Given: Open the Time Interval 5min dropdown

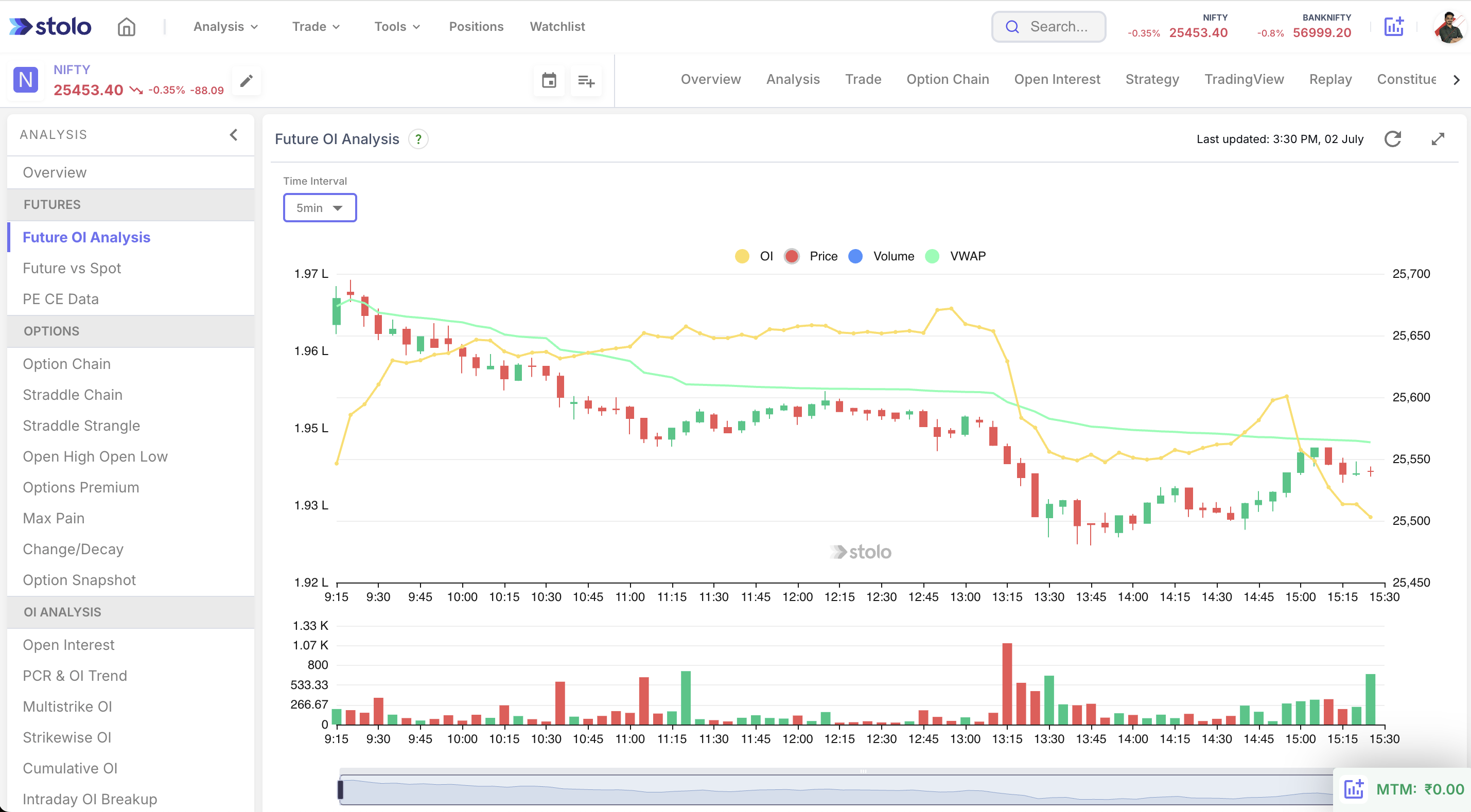Looking at the screenshot, I should click(320, 208).
